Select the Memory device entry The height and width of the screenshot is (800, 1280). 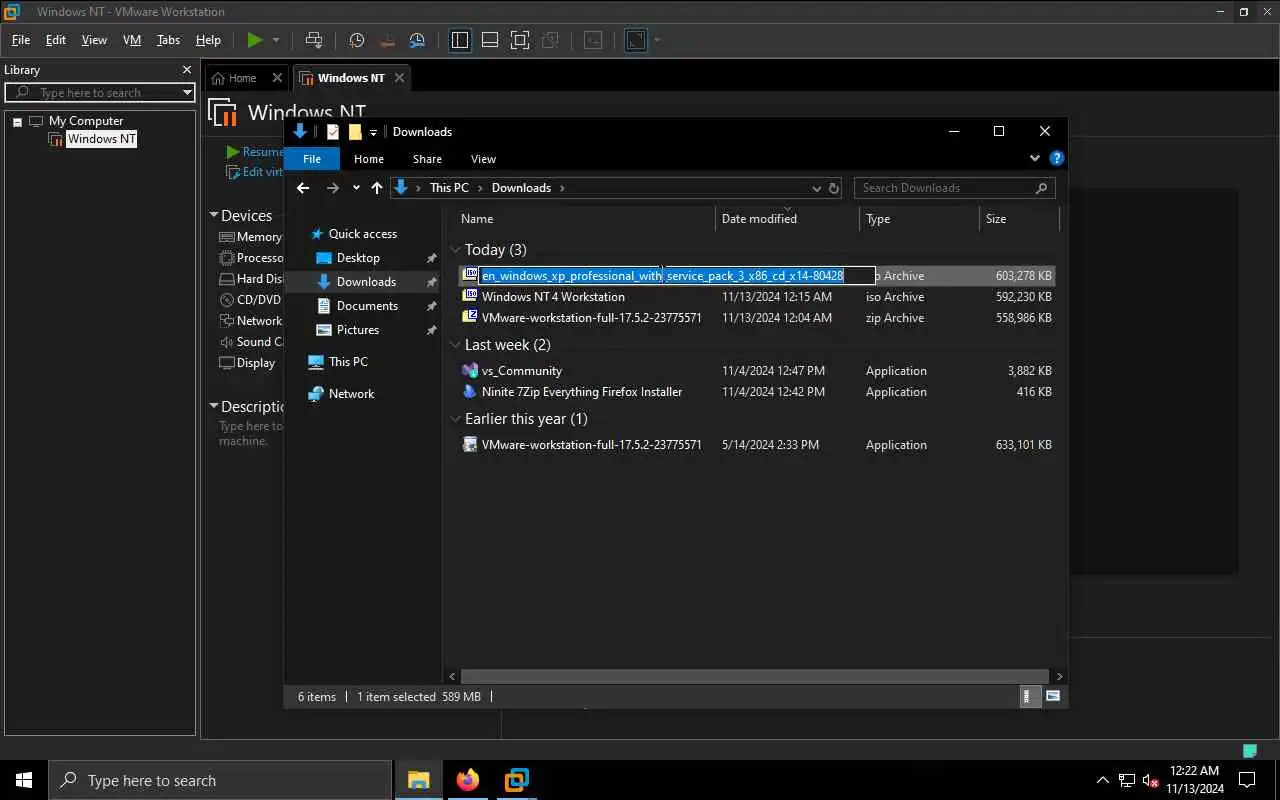tap(250, 237)
